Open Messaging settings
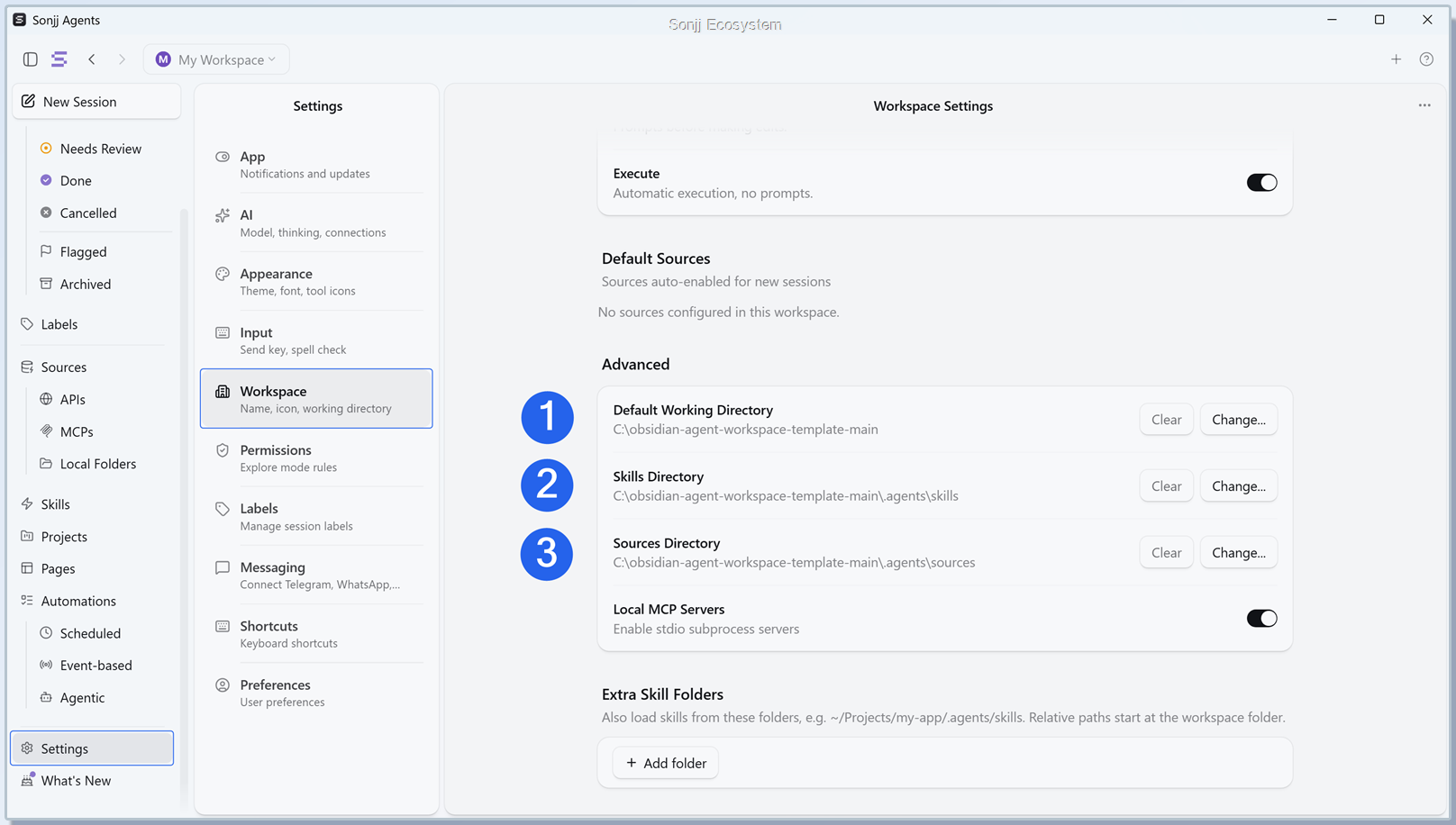 click(316, 575)
